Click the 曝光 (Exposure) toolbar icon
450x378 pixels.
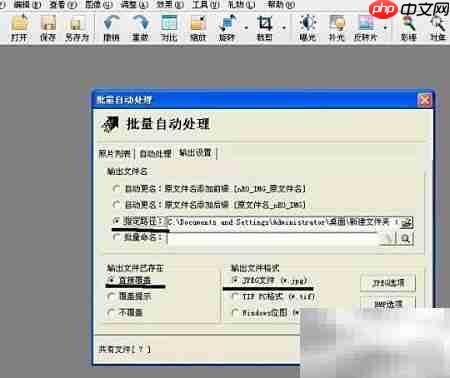coord(307,28)
